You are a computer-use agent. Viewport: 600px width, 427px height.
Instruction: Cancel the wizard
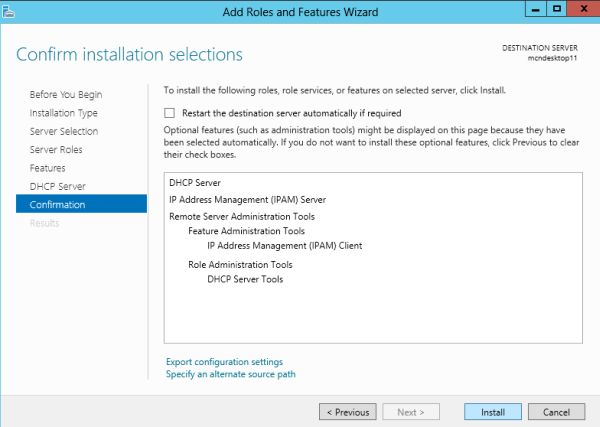(556, 412)
